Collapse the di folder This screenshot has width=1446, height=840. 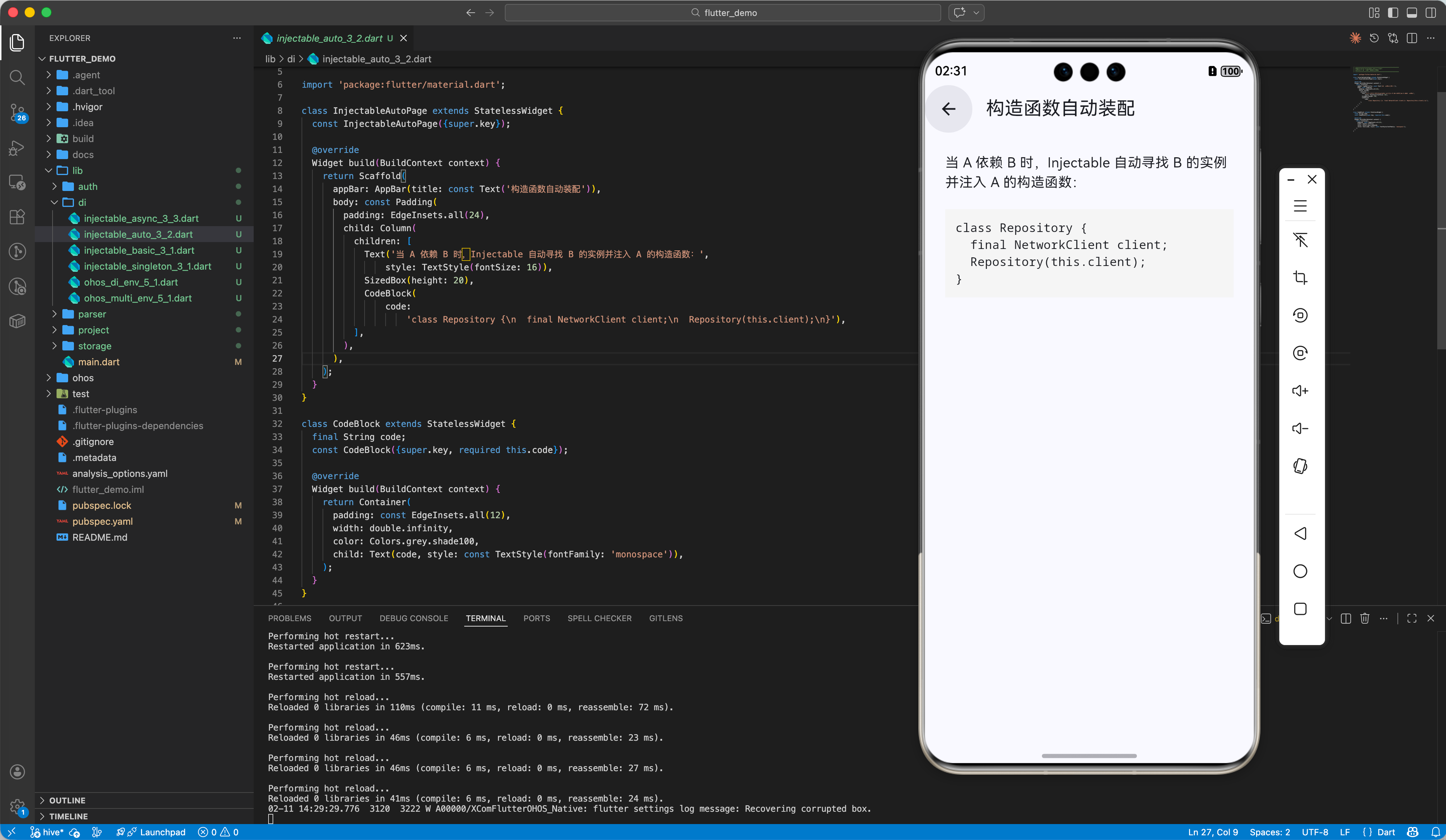82,202
